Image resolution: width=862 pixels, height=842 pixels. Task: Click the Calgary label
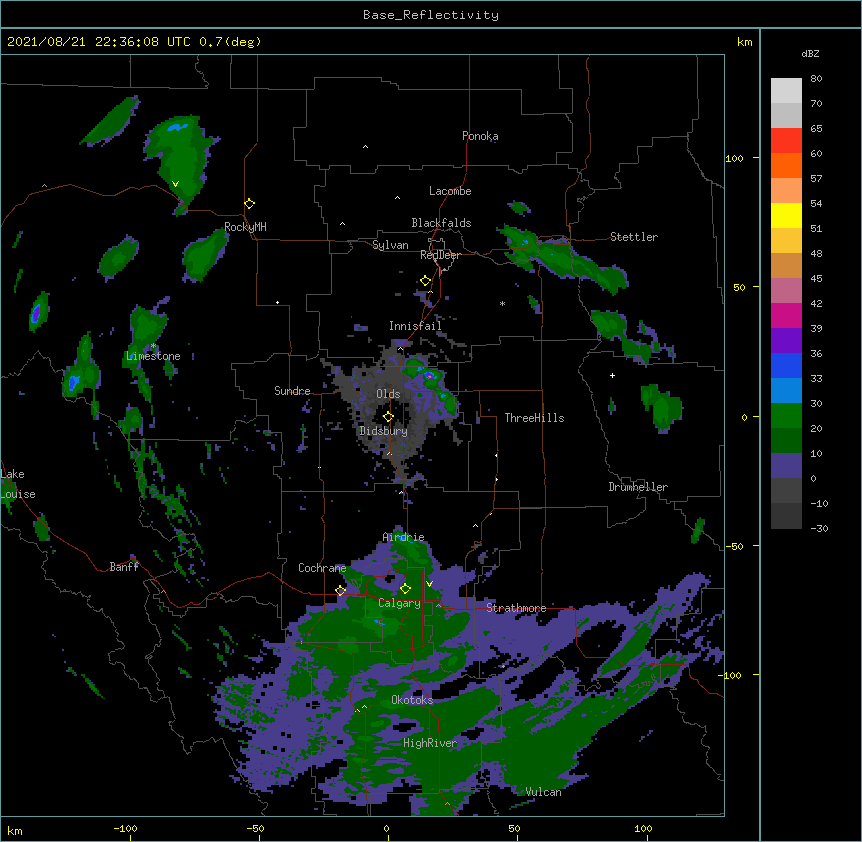[x=399, y=603]
